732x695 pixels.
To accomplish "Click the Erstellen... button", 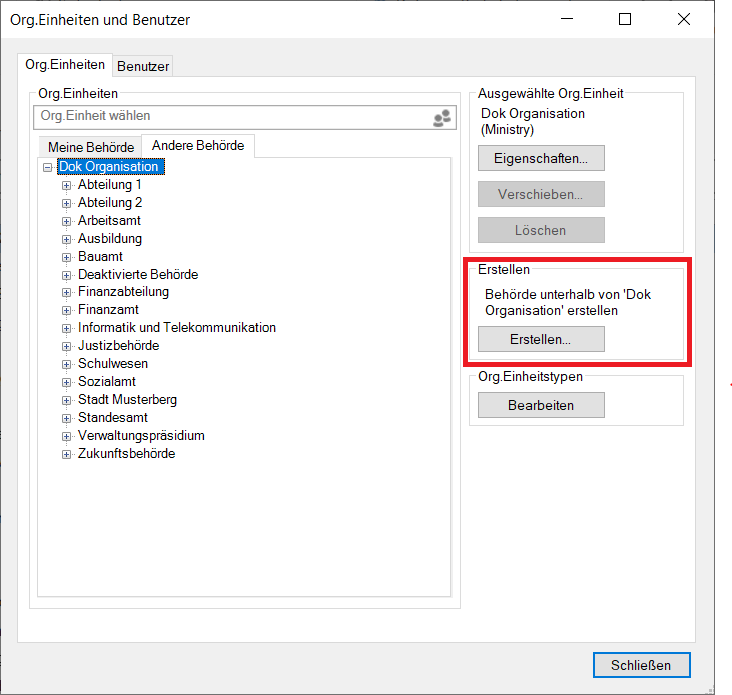I will (x=541, y=339).
